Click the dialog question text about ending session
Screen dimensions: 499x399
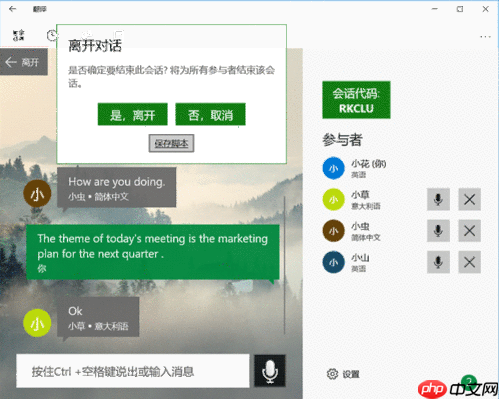(x=171, y=76)
